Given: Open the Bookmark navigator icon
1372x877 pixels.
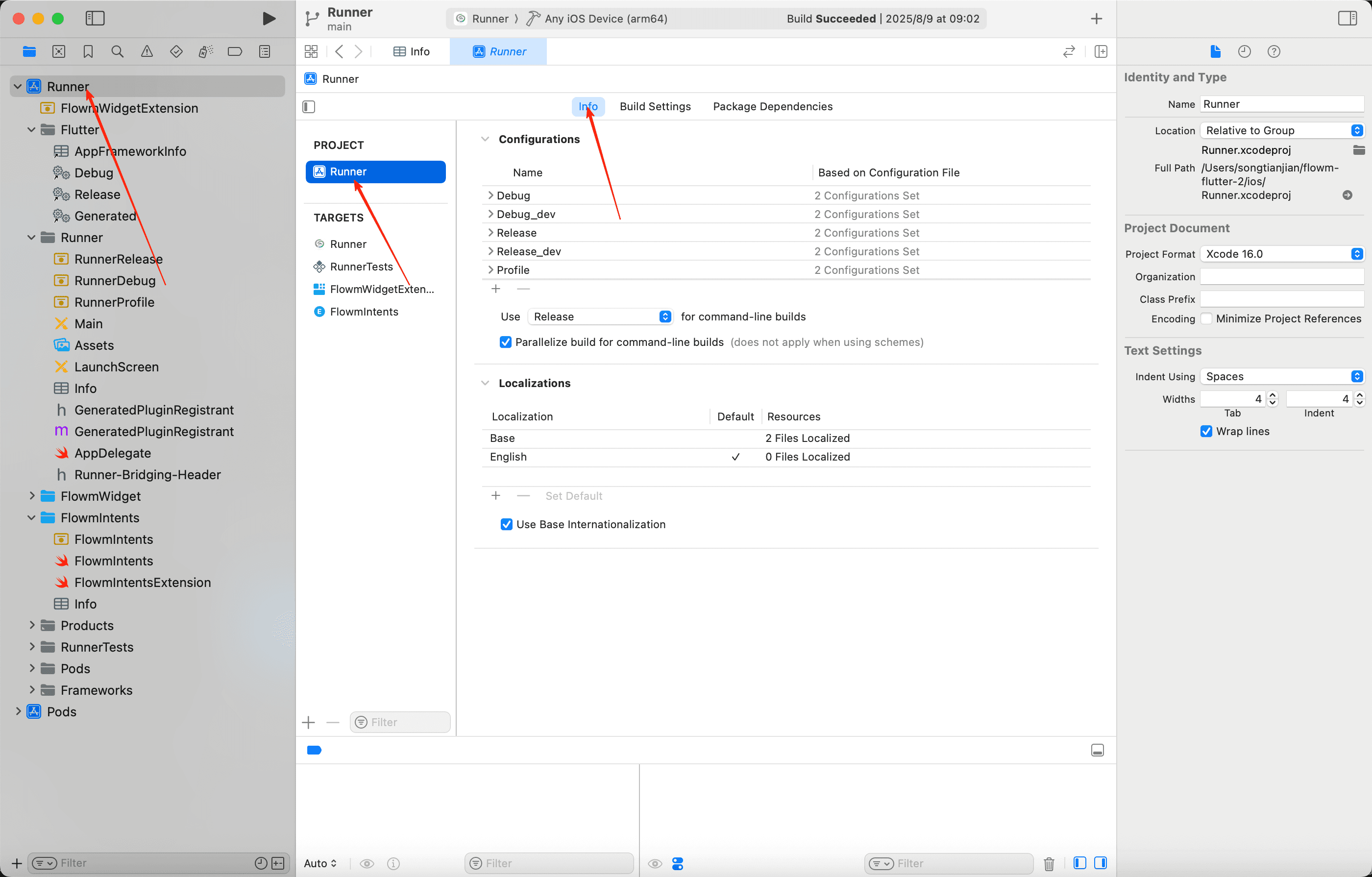Looking at the screenshot, I should [x=88, y=51].
